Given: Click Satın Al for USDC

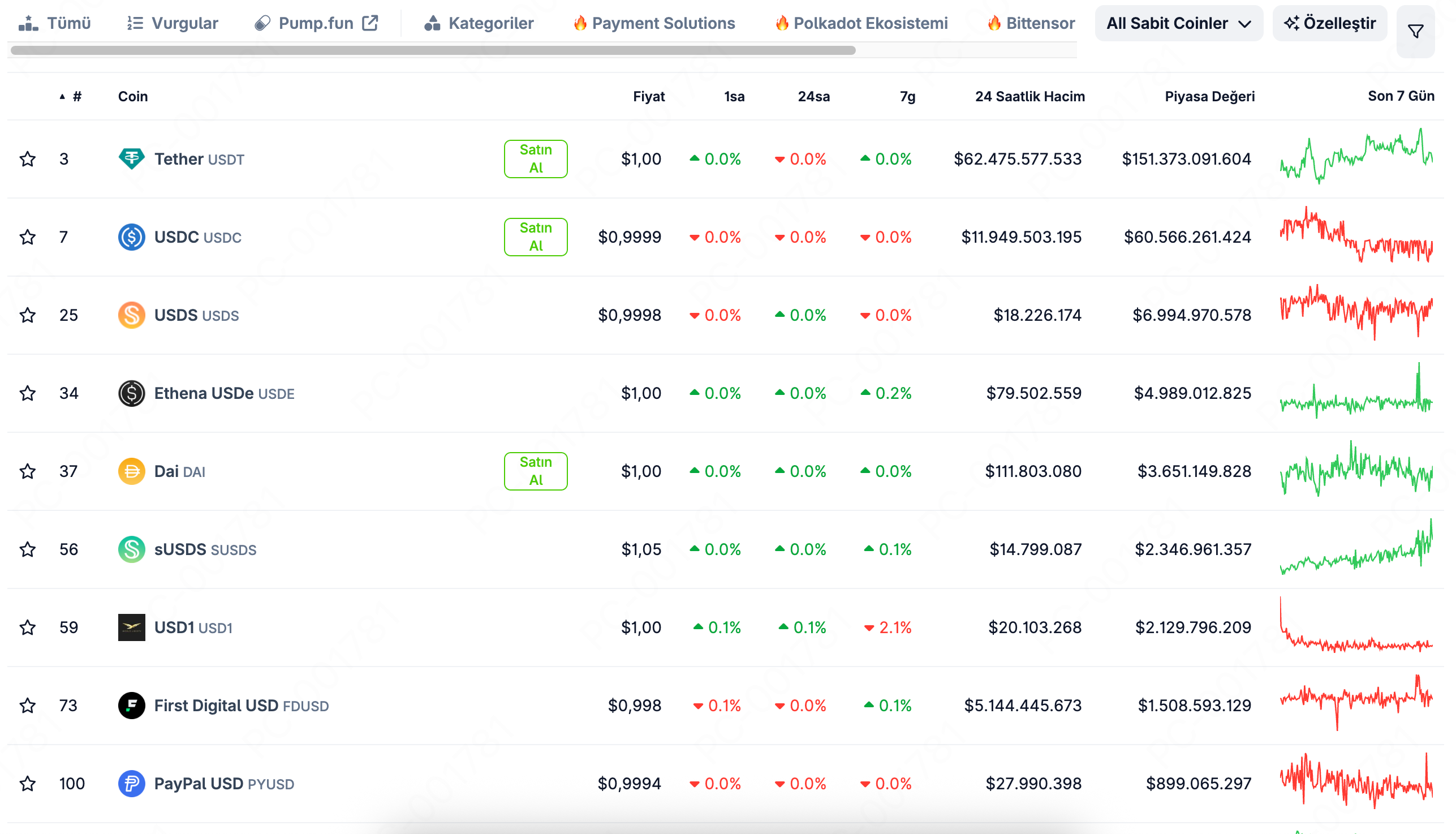Looking at the screenshot, I should click(x=535, y=237).
